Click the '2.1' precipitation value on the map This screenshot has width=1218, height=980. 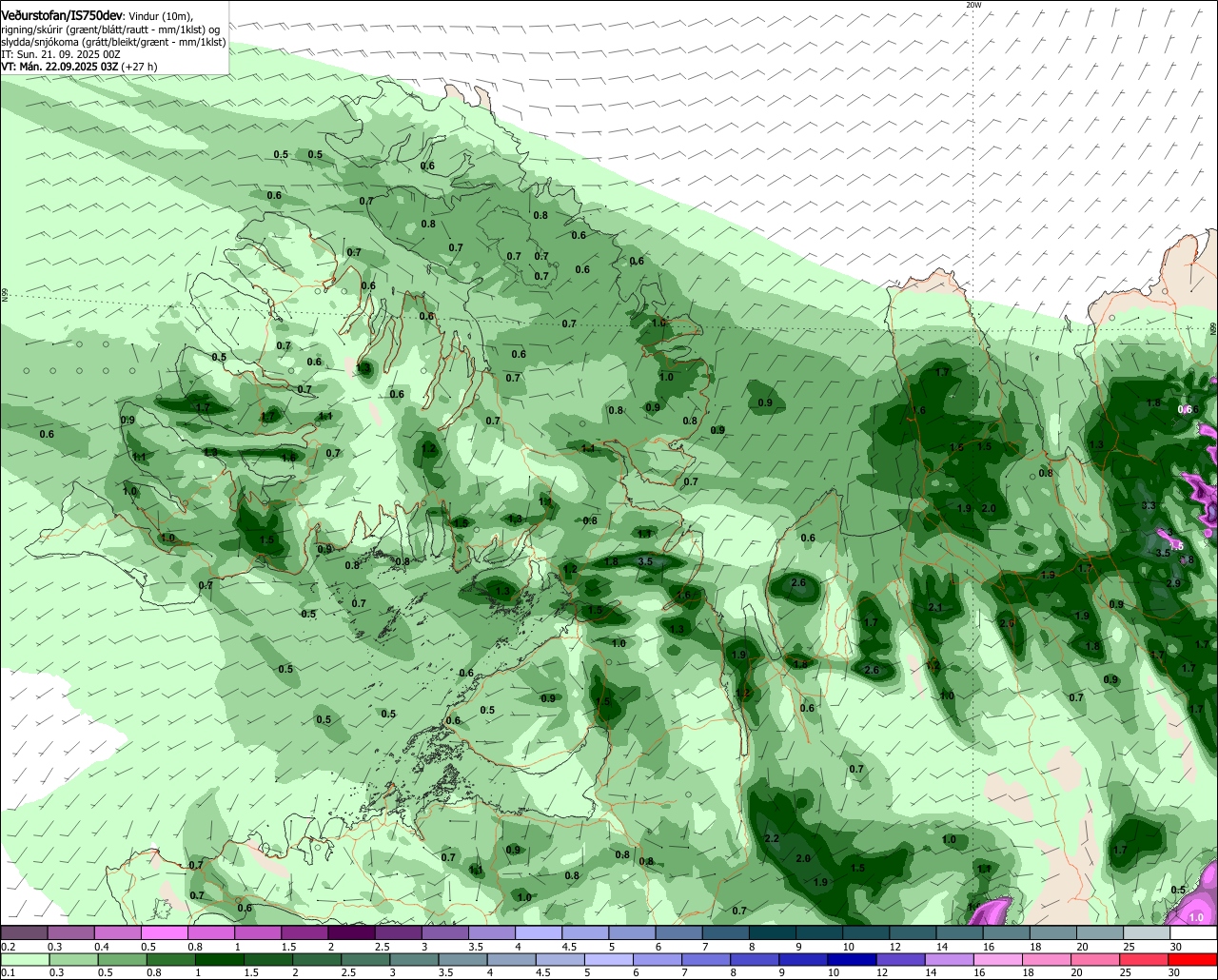[x=934, y=608]
